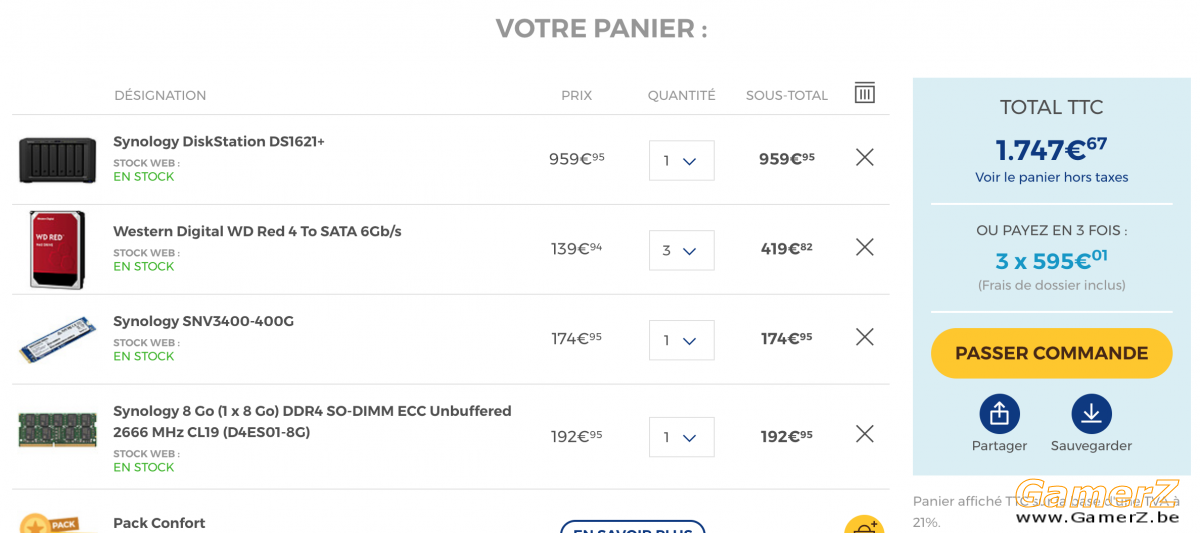Click the Partager share icon
The width and height of the screenshot is (1200, 533).
[x=999, y=414]
